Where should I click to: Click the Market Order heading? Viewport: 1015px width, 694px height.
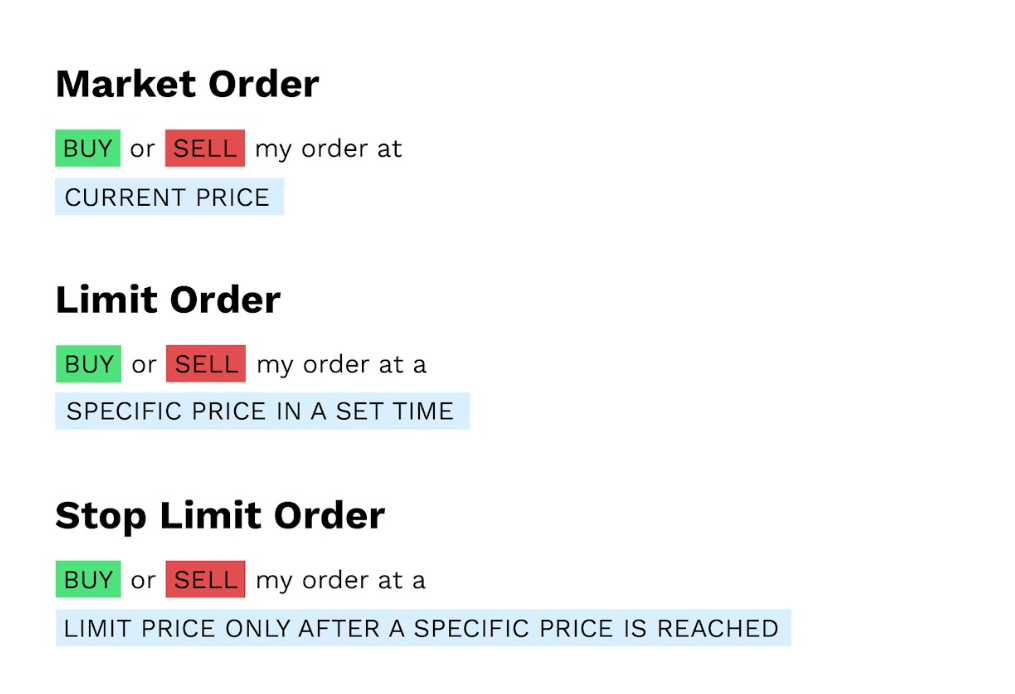(187, 84)
